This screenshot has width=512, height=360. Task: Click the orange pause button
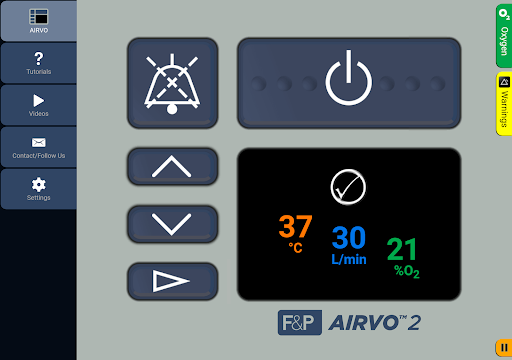pos(504,348)
